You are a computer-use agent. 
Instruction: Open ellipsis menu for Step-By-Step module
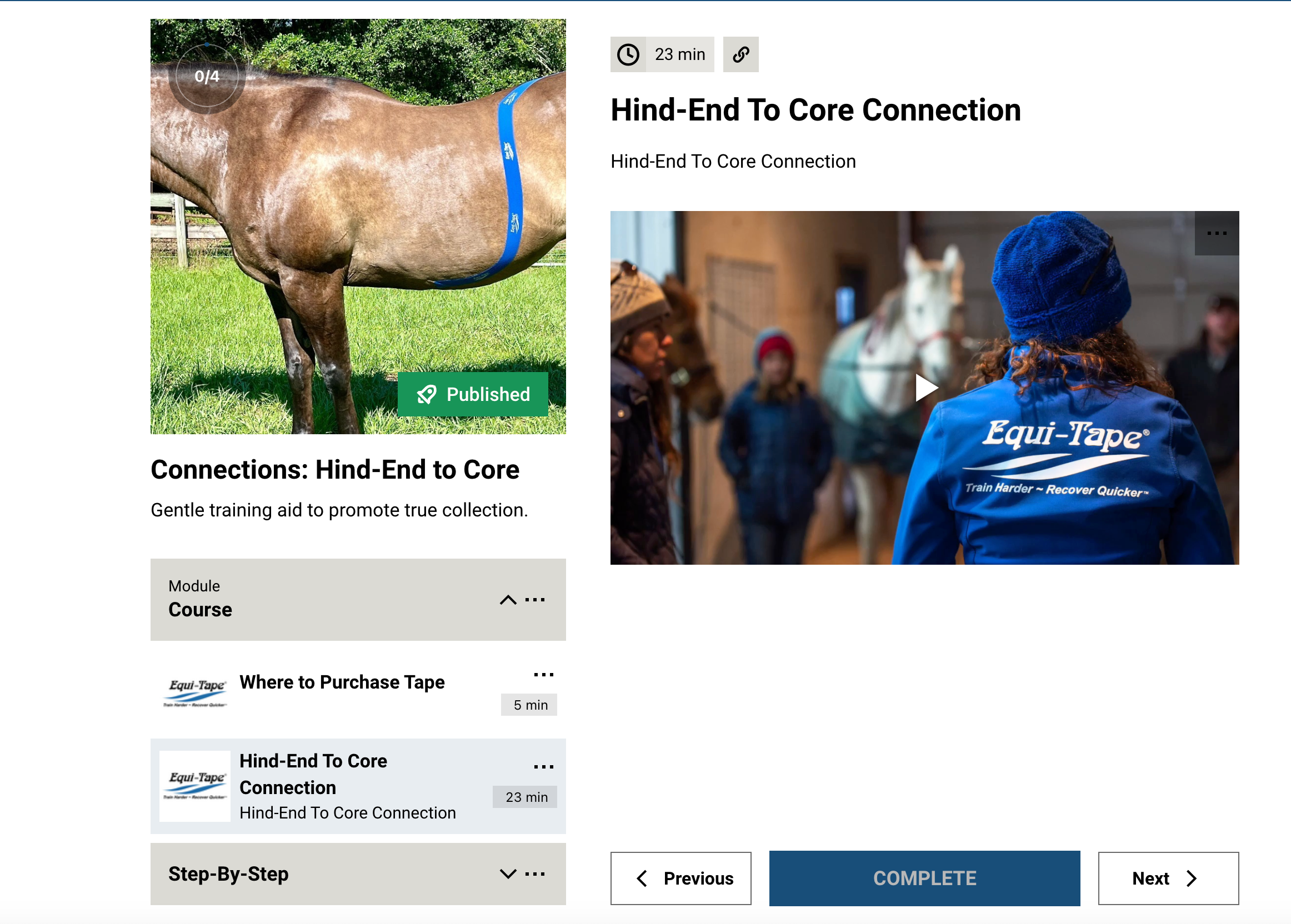coord(535,874)
